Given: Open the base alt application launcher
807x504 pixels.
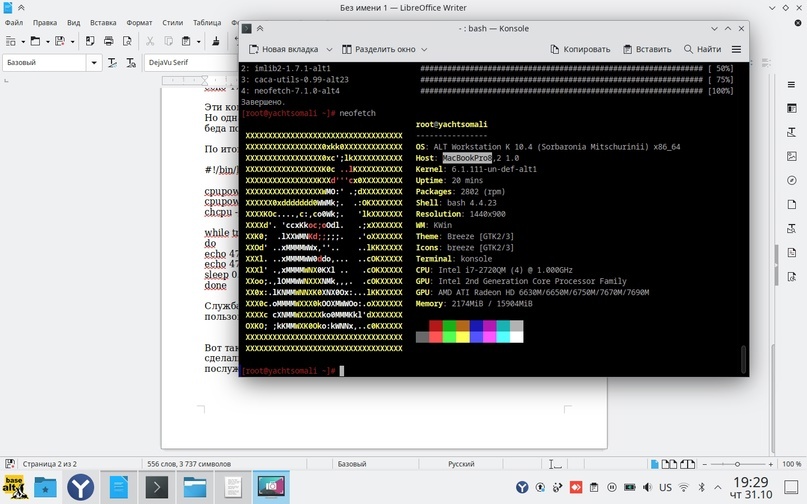Looking at the screenshot, I should click(14, 487).
